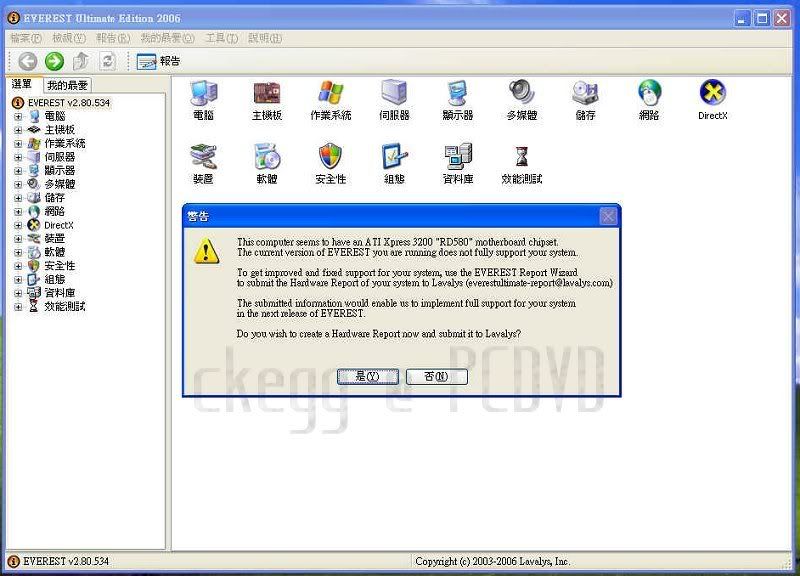Decline with the 否(N) button in the warning dialog

436,377
